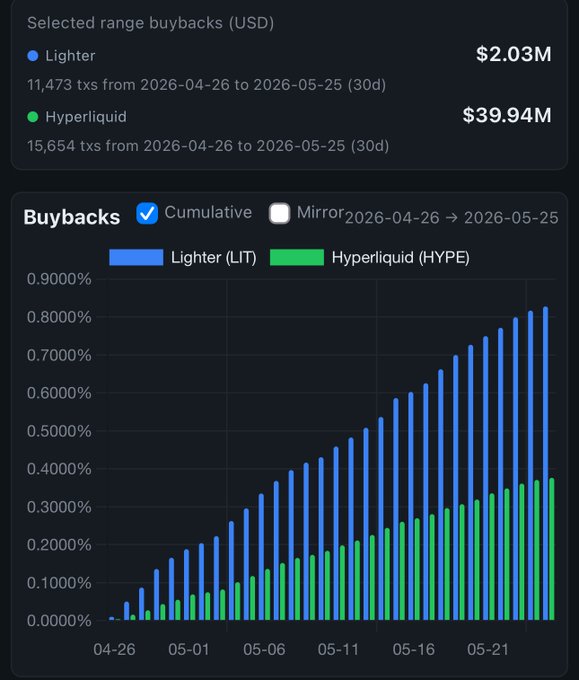Image resolution: width=579 pixels, height=680 pixels.
Task: Click the Hyperliquid (HYPE) legend label
Action: click(x=401, y=258)
